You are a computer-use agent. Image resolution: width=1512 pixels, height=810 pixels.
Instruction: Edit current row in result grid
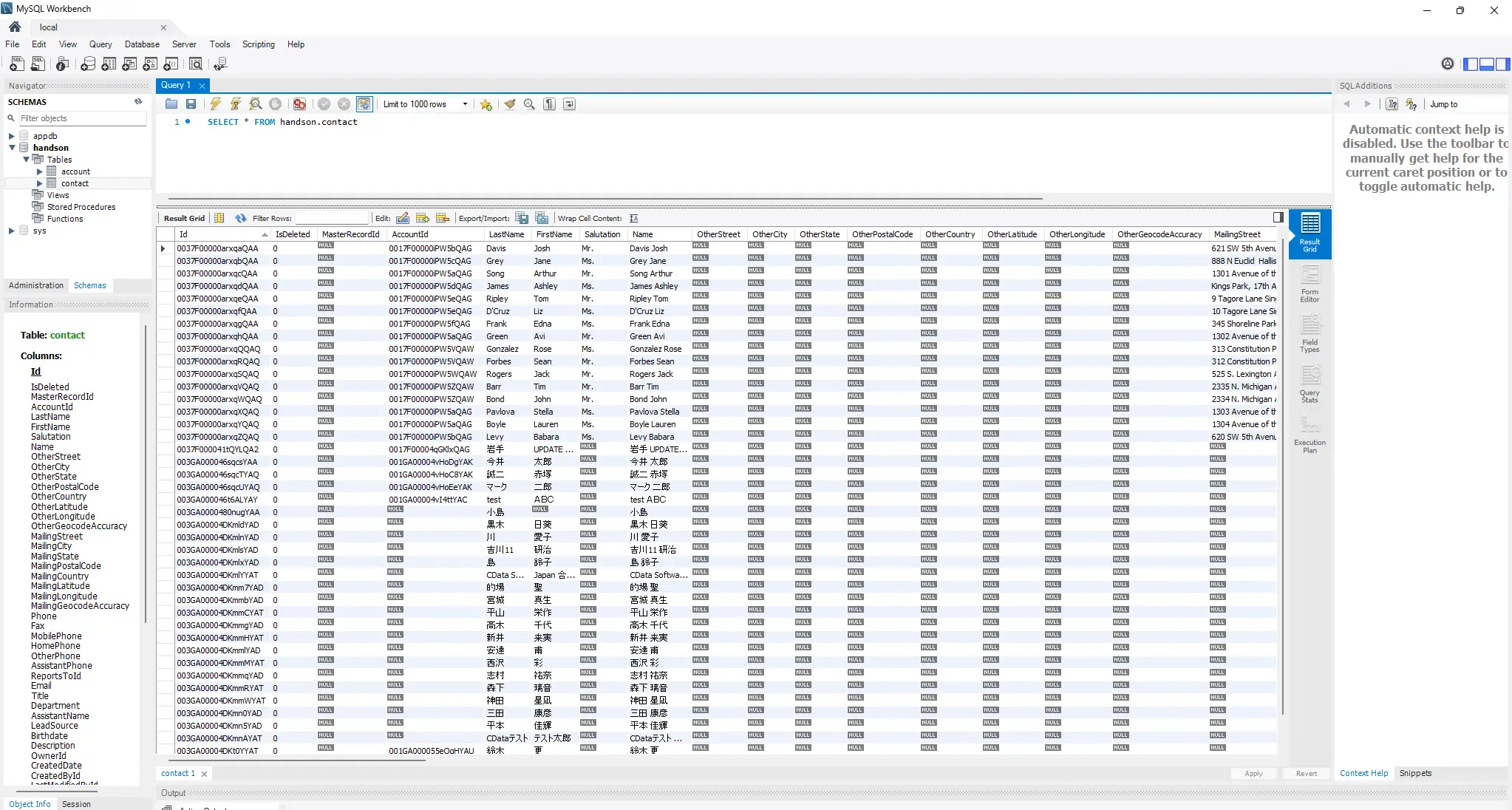pyautogui.click(x=403, y=218)
